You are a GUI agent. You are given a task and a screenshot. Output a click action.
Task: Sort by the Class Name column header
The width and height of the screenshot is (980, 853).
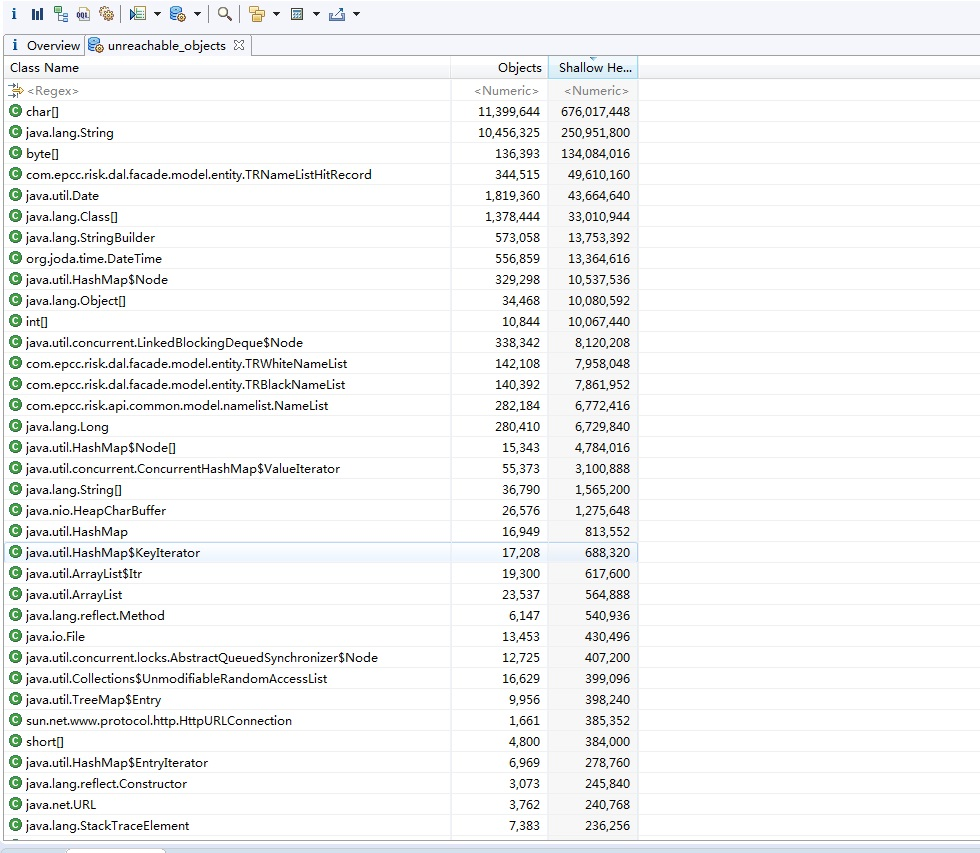[227, 67]
